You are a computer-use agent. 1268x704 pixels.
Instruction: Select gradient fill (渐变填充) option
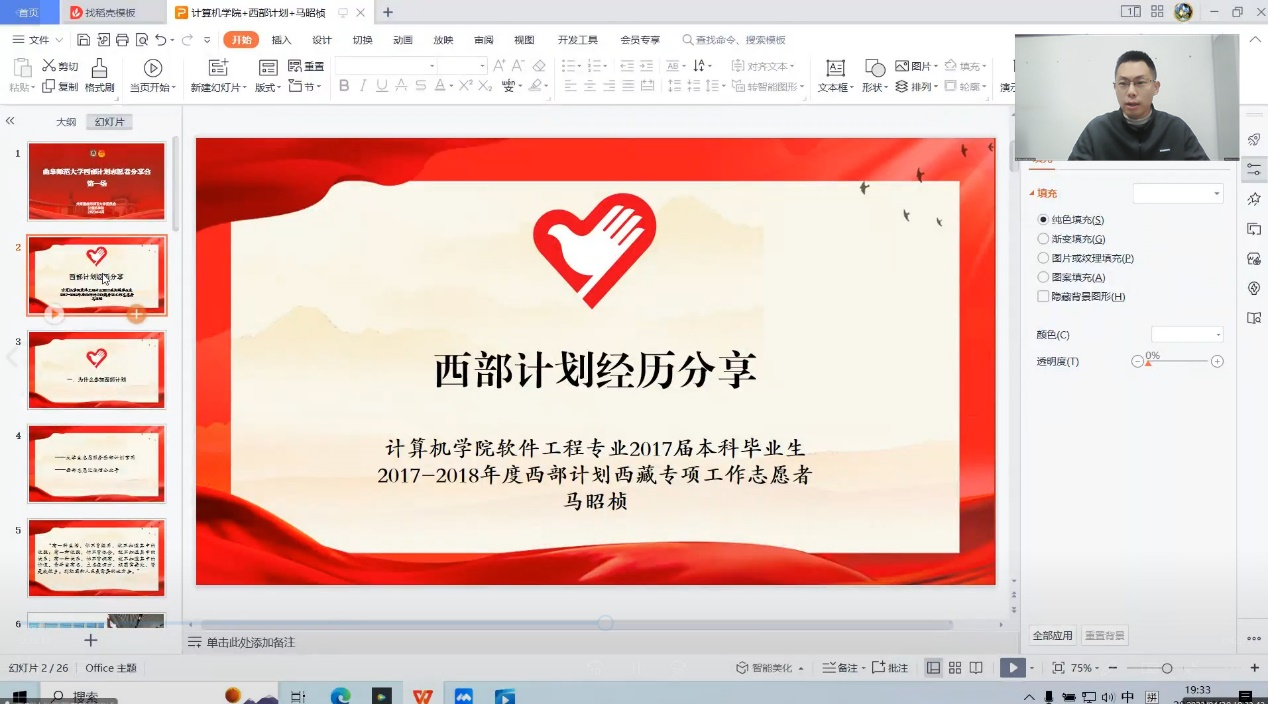click(1043, 239)
